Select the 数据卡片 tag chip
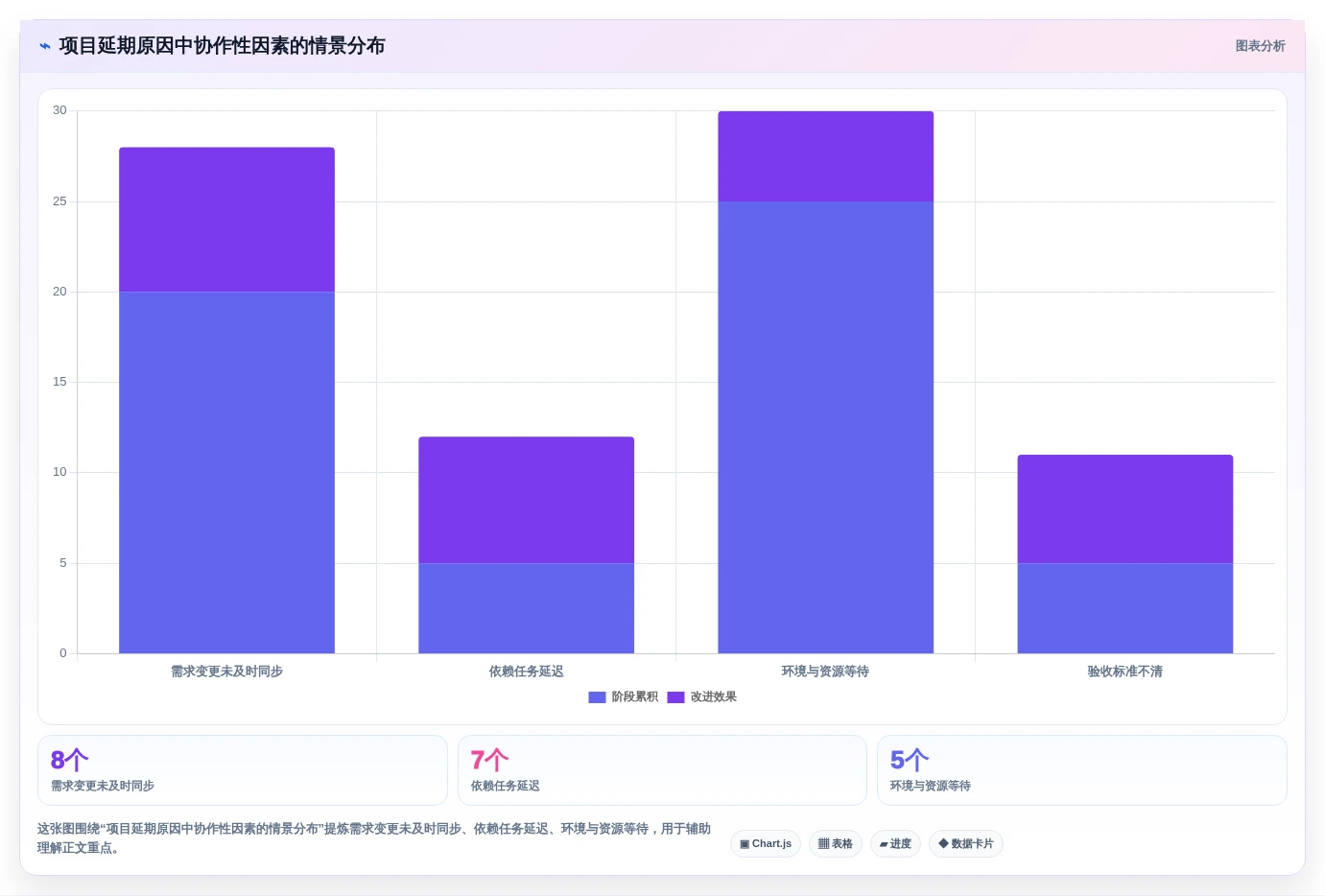The width and height of the screenshot is (1325, 896). 966,844
